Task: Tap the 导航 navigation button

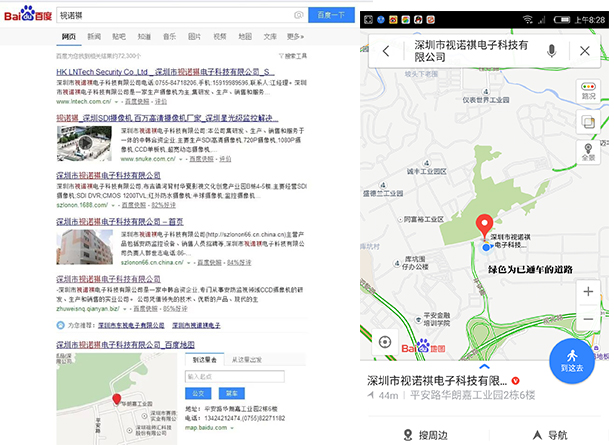Action: click(x=550, y=435)
